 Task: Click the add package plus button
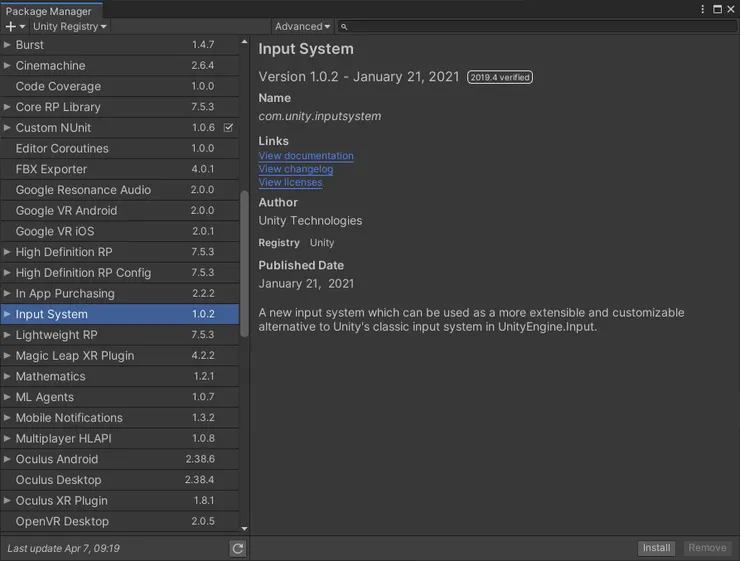[12, 27]
